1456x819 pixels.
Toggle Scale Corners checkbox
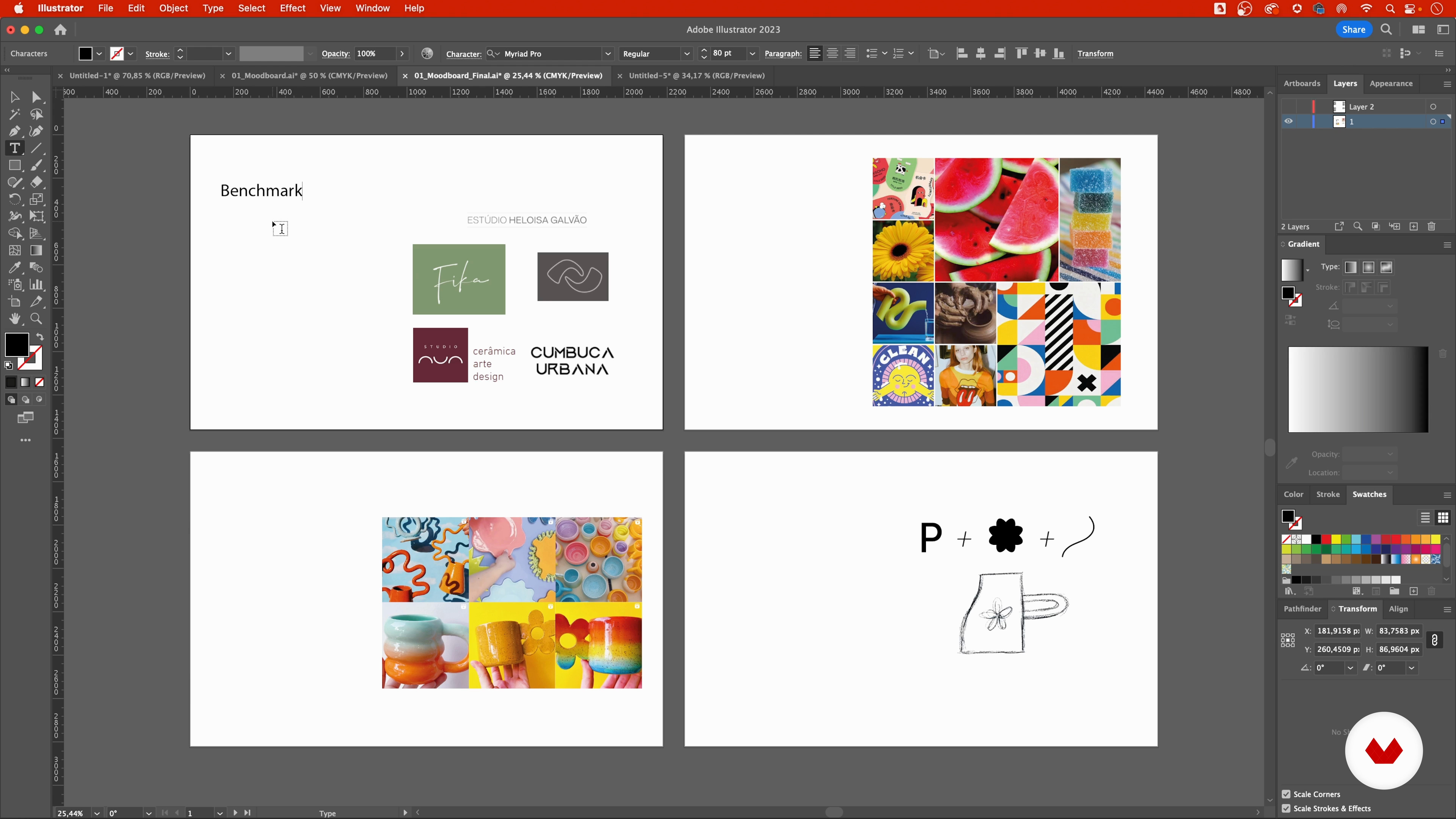point(1286,794)
